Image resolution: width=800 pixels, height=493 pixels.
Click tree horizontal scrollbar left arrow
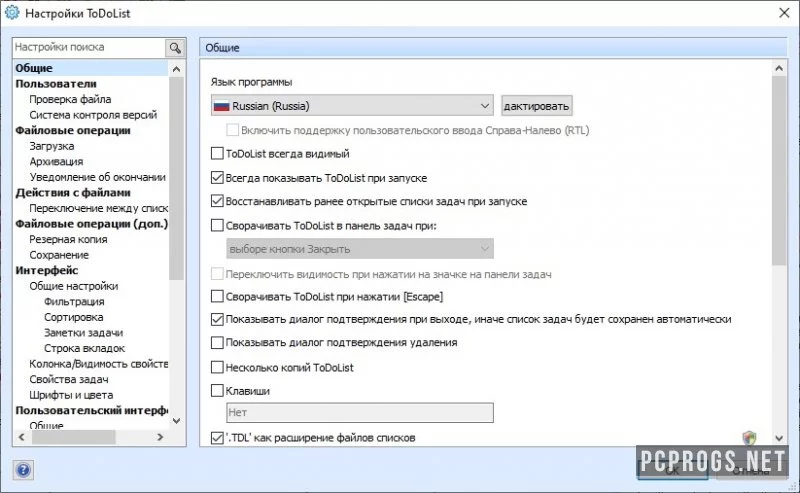click(21, 437)
